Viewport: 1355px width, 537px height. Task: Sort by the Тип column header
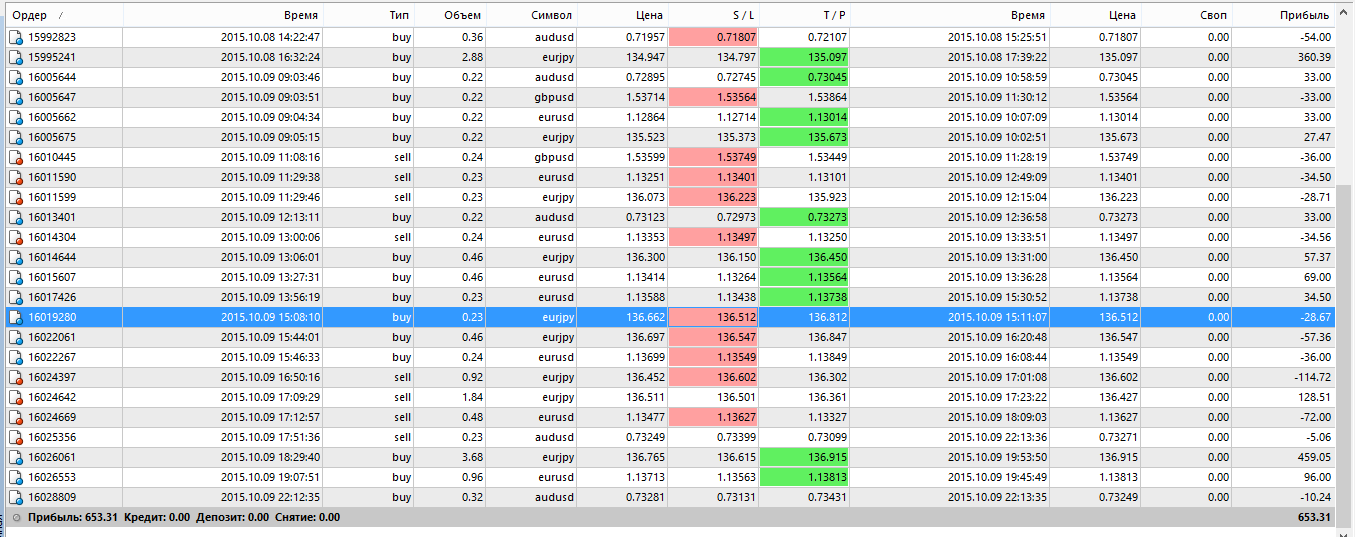369,16
